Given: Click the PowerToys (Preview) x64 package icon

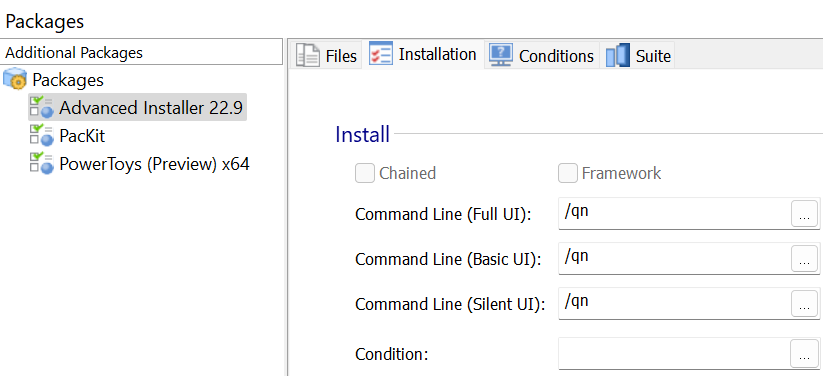Looking at the screenshot, I should [x=42, y=164].
